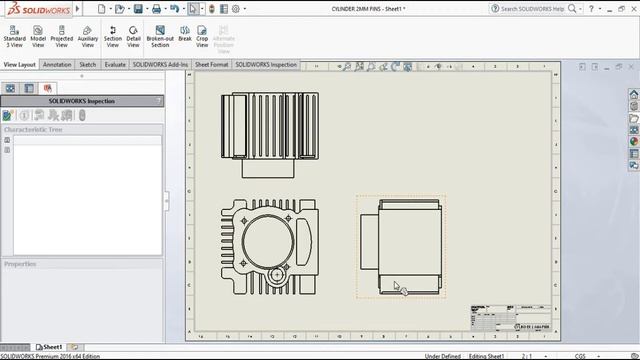Activate the Select cursor tool
The image size is (640, 360).
193,9
